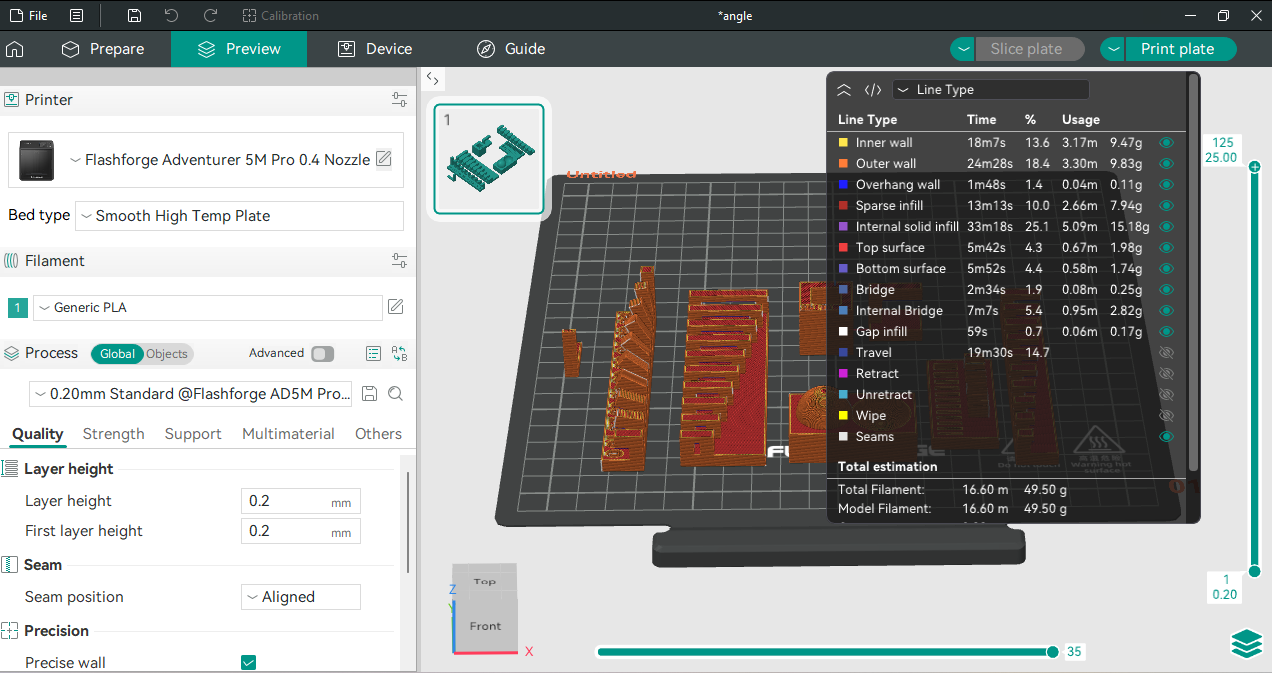Switch to the Strength tab
The height and width of the screenshot is (673, 1272).
point(113,434)
